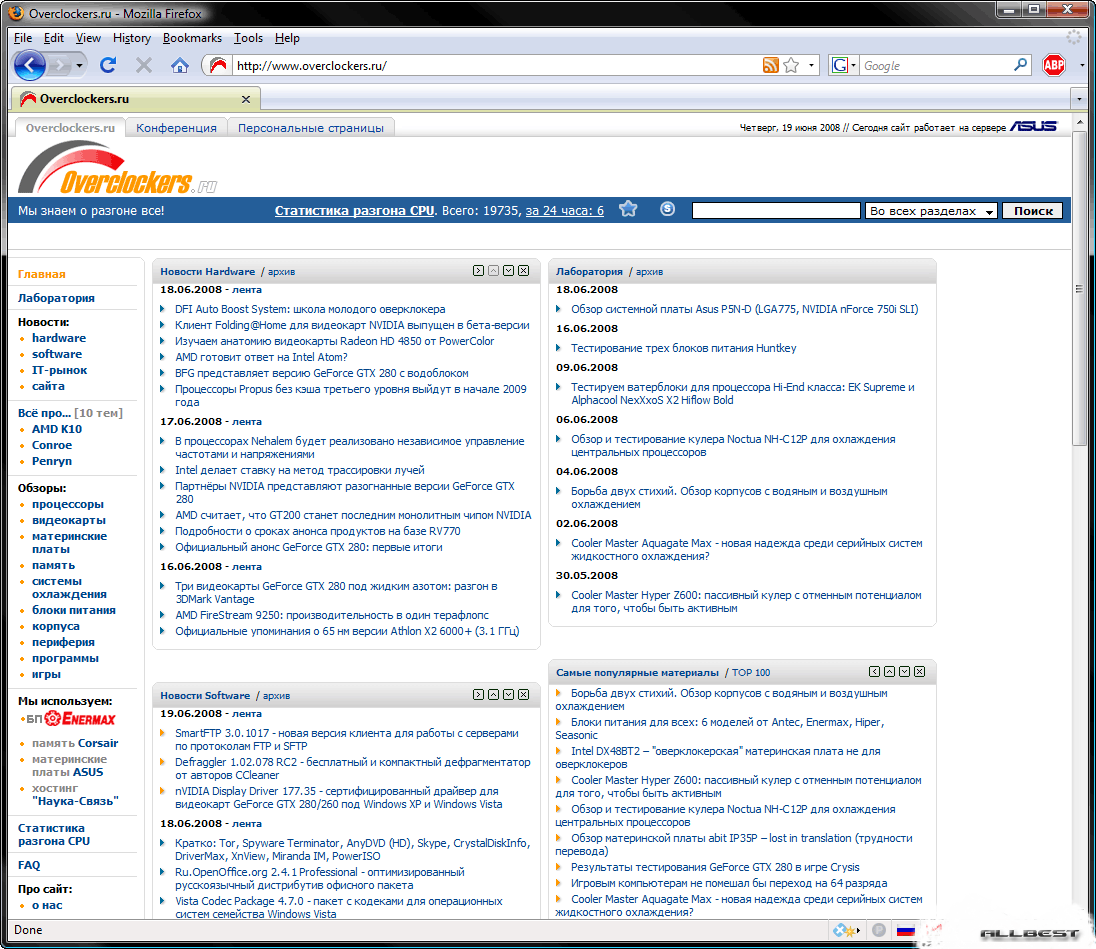This screenshot has height=949, width=1096.
Task: Click the blue star icon in site header bar
Action: point(628,209)
